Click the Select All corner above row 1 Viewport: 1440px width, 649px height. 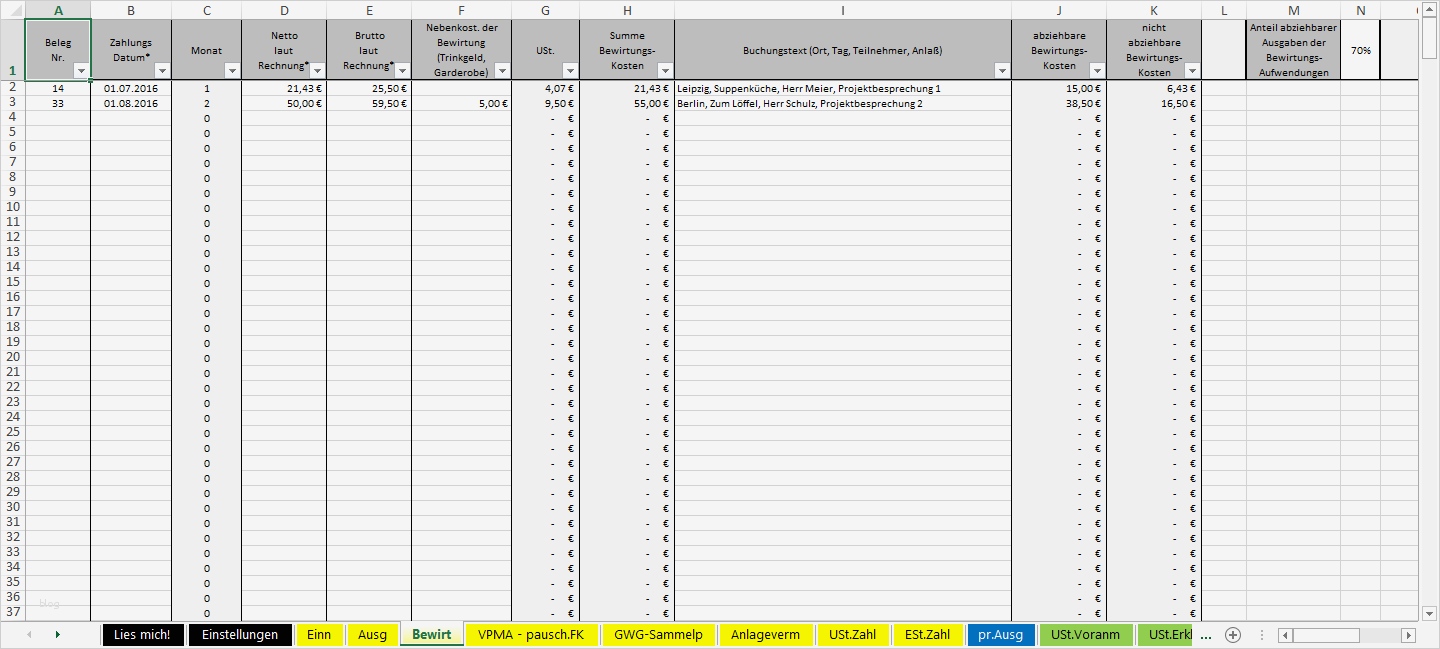(10, 10)
